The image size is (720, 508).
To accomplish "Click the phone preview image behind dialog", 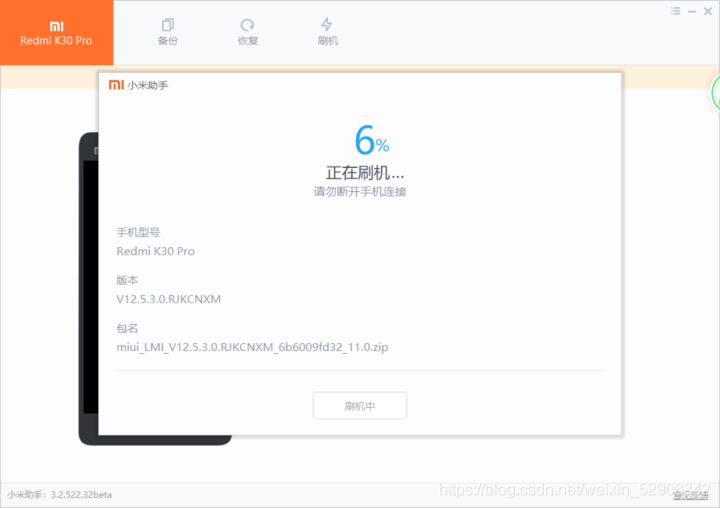I will click(x=88, y=288).
